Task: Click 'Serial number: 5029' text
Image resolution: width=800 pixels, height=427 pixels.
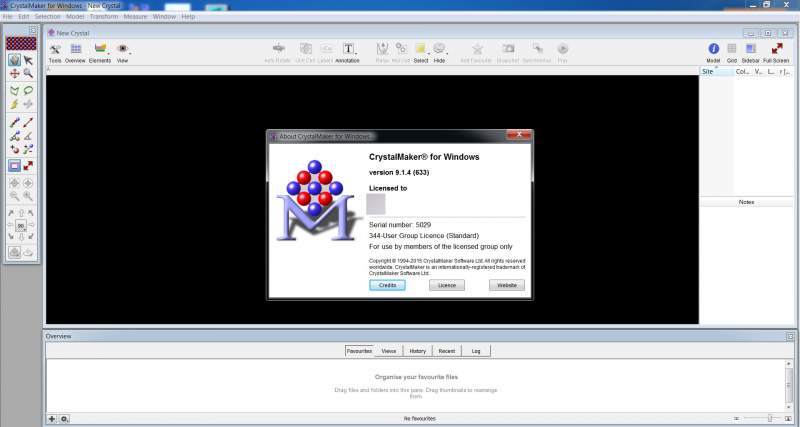Action: [400, 224]
